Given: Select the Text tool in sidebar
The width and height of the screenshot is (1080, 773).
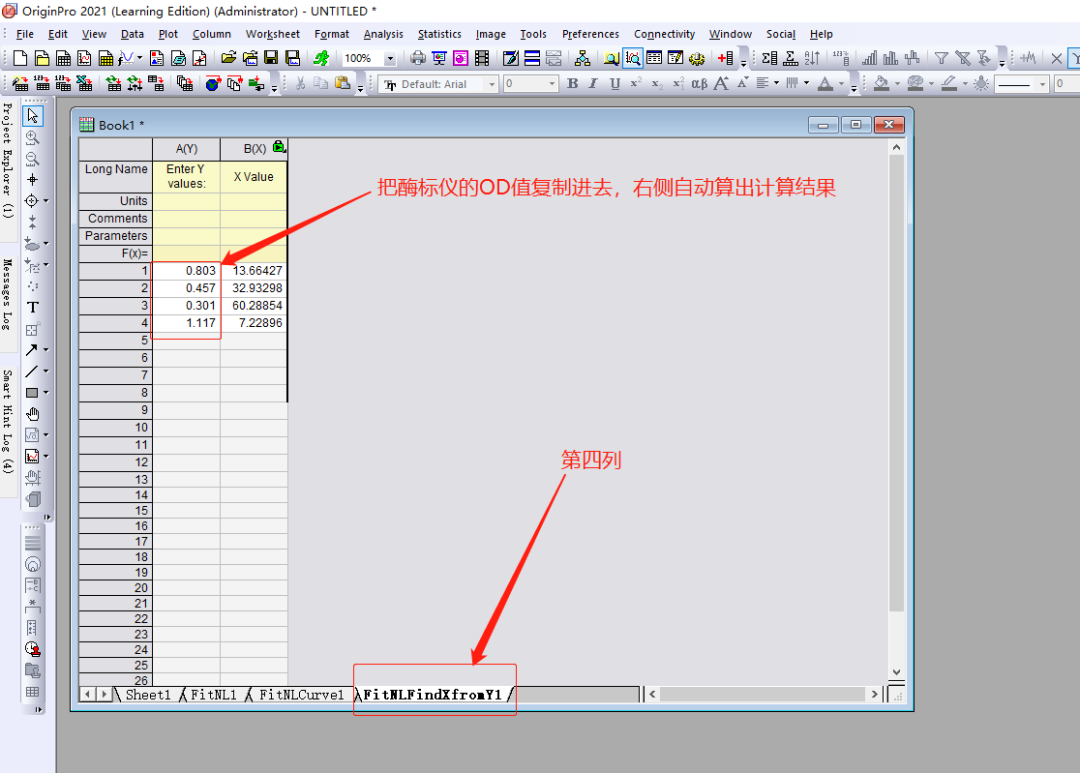Looking at the screenshot, I should click(33, 307).
